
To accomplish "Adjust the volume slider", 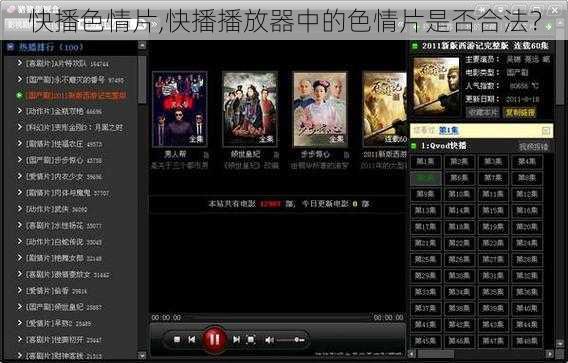I will (291, 340).
